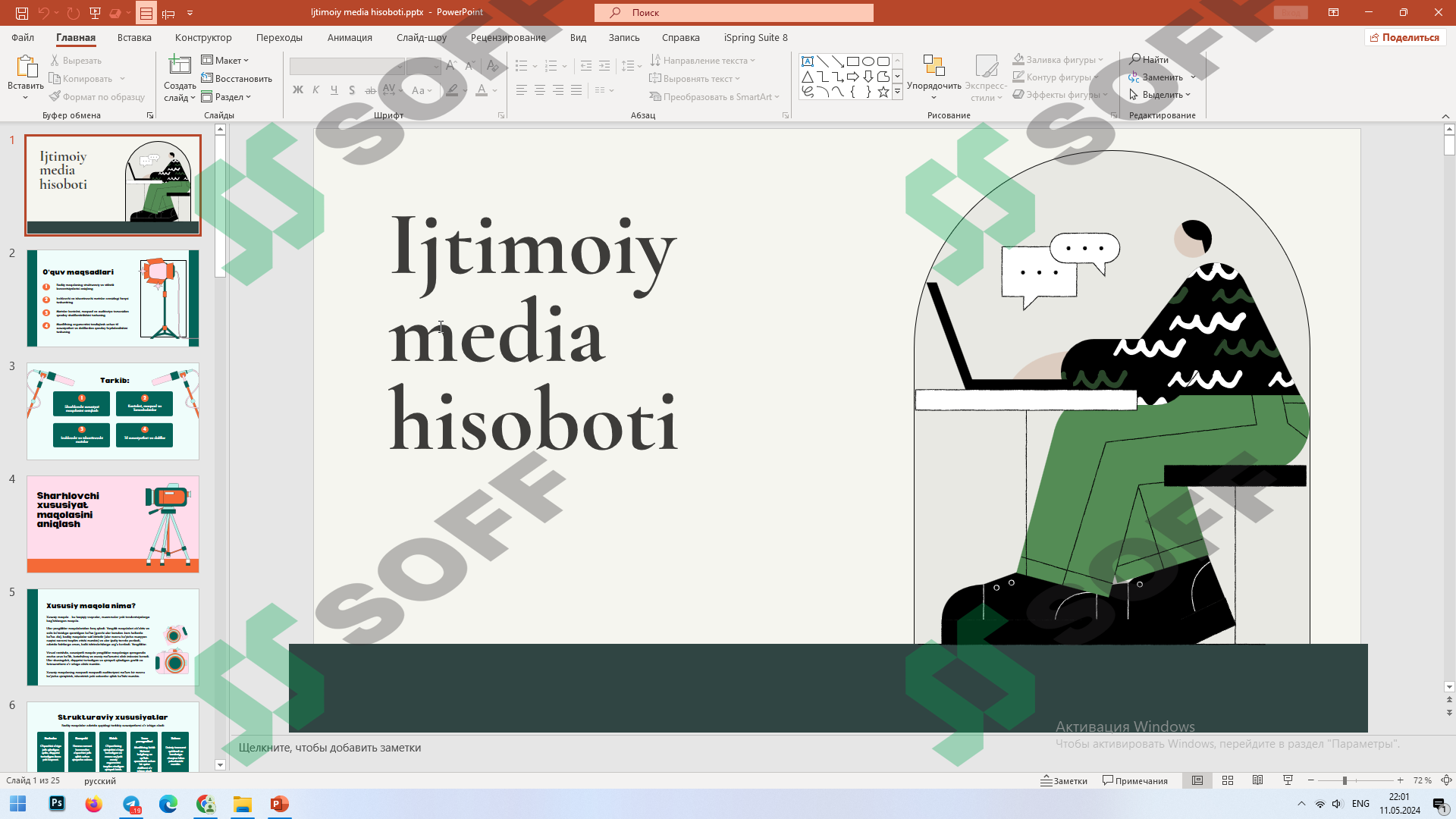1456x819 pixels.
Task: Select the rectangle shape in shapes gallery
Action: pyautogui.click(x=853, y=61)
